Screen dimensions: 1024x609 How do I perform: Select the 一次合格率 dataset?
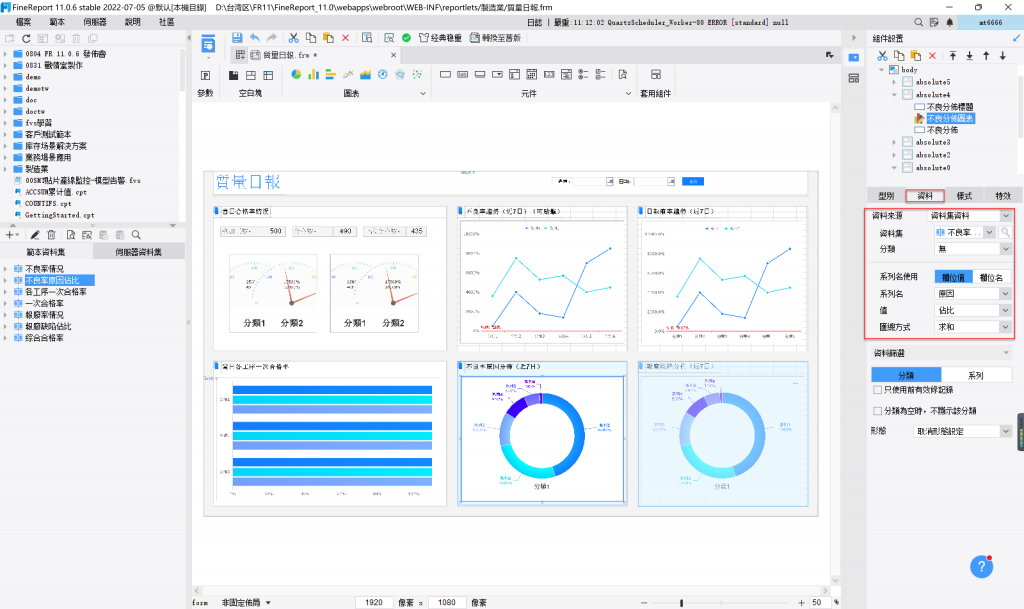44,304
